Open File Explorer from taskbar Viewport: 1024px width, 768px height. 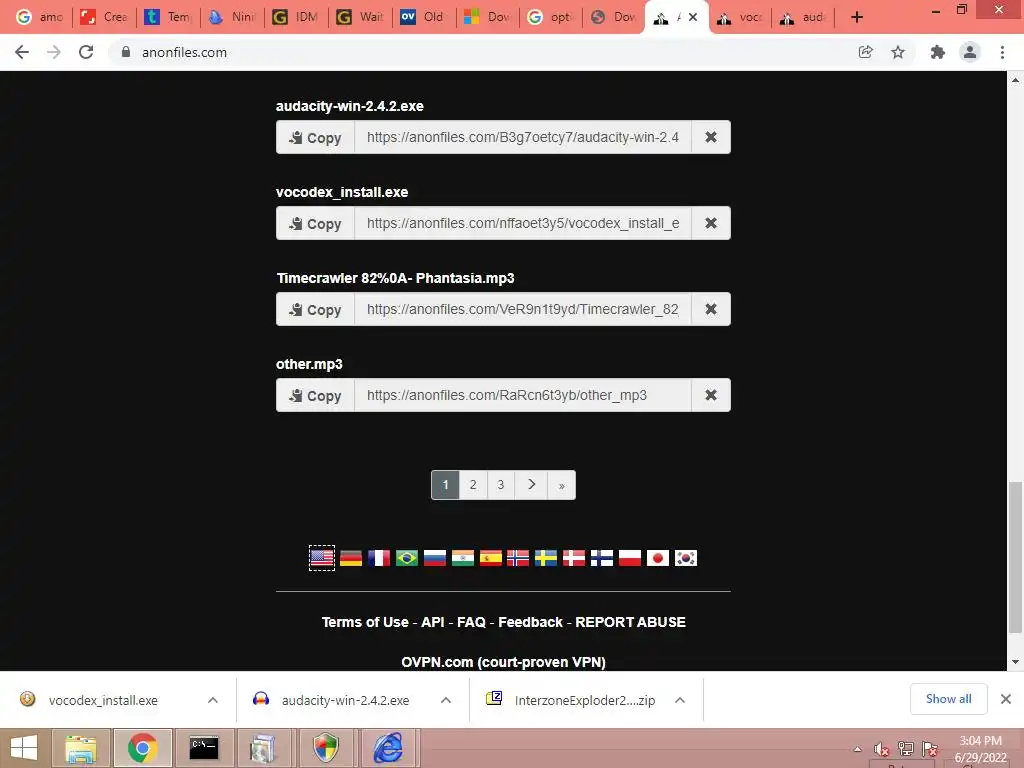[80, 748]
